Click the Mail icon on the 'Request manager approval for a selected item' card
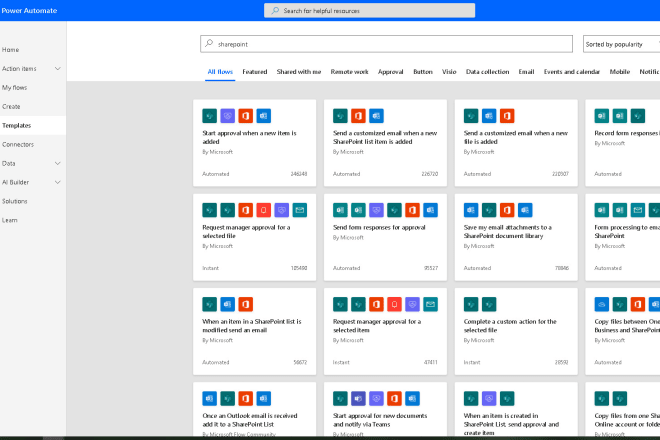The width and height of the screenshot is (660, 440). click(431, 304)
